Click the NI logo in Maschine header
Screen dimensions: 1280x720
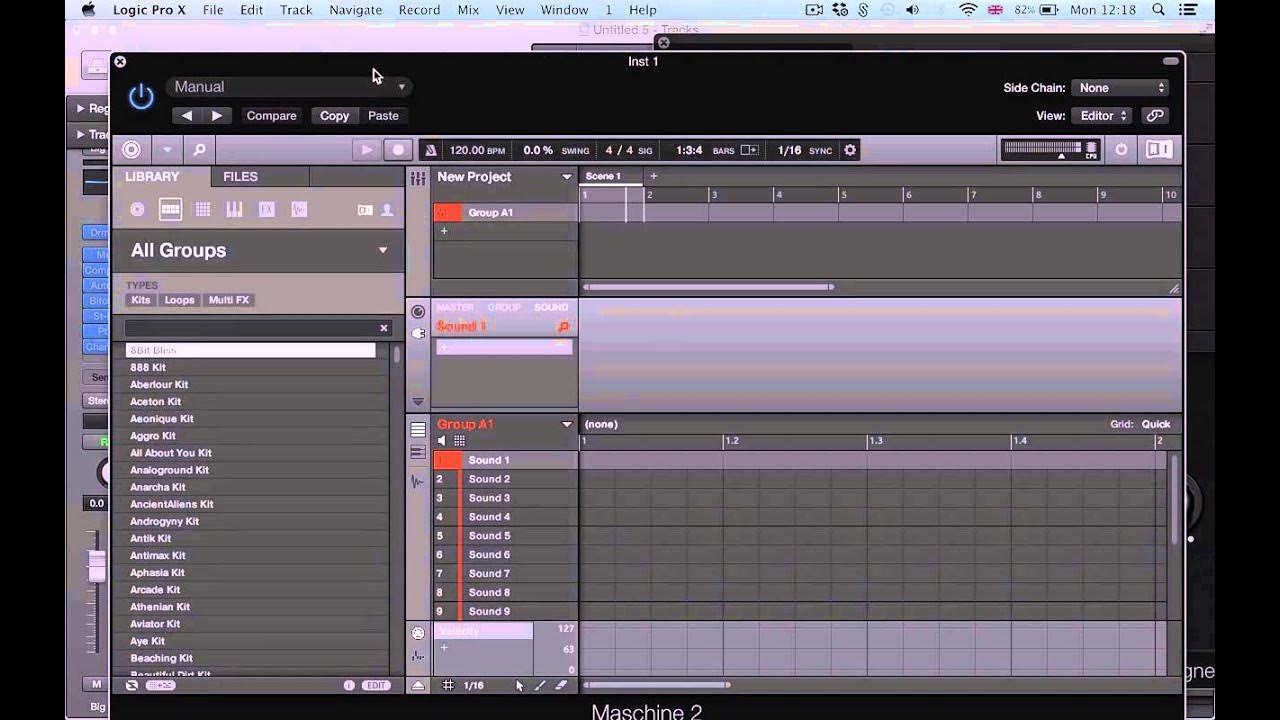click(x=1158, y=150)
